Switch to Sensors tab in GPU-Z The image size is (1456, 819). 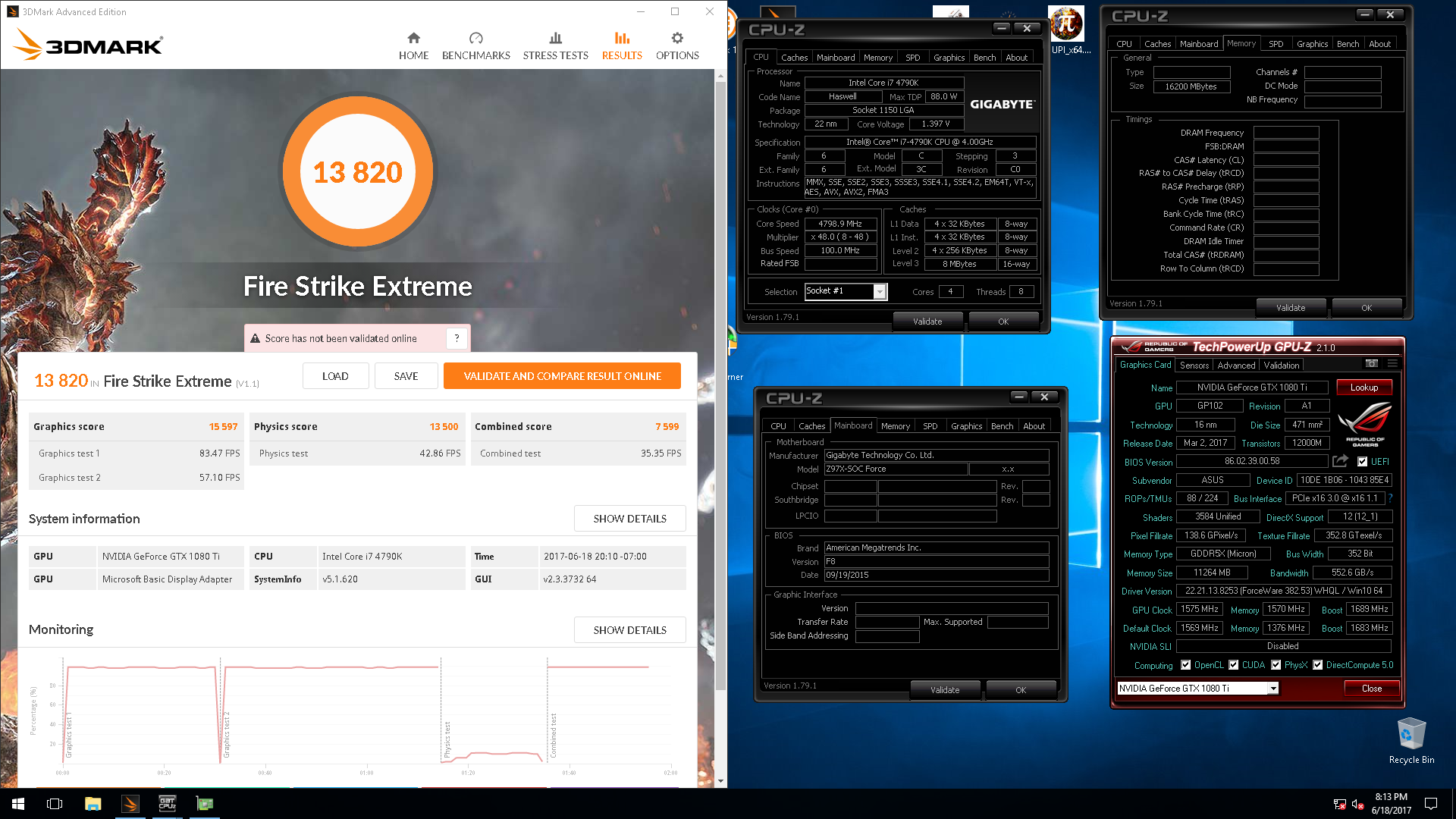coord(1194,366)
